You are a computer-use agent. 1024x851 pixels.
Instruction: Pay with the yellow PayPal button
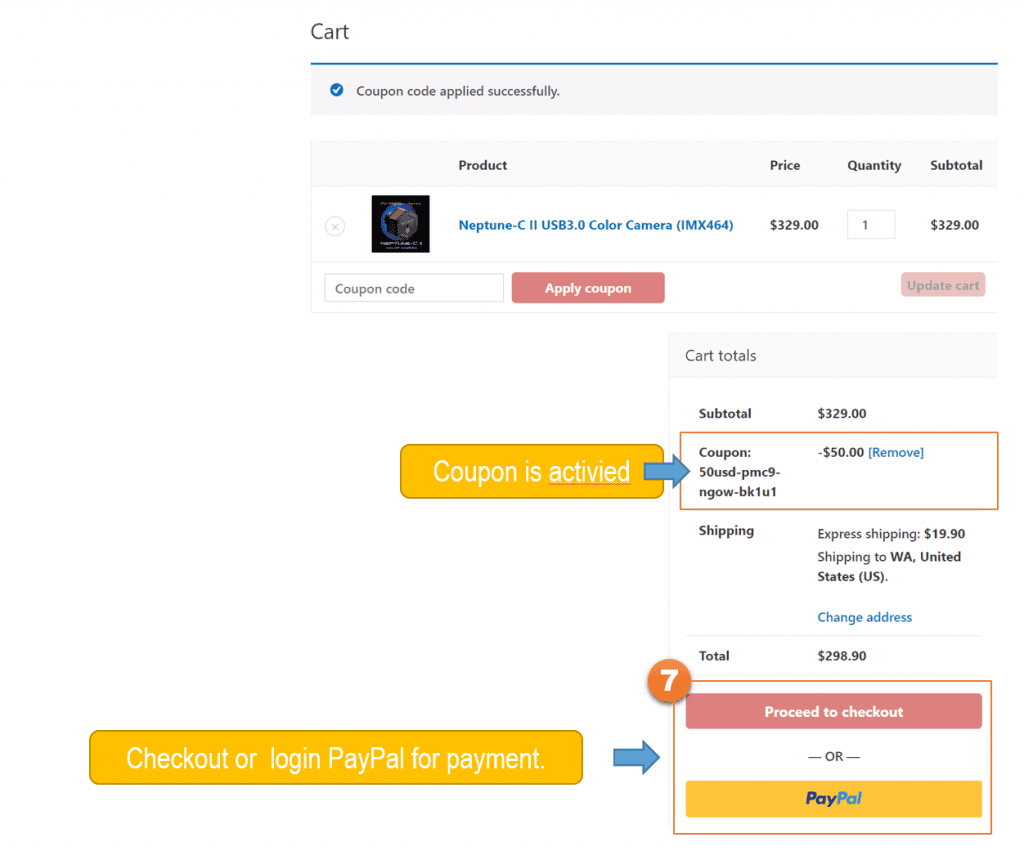(x=833, y=799)
